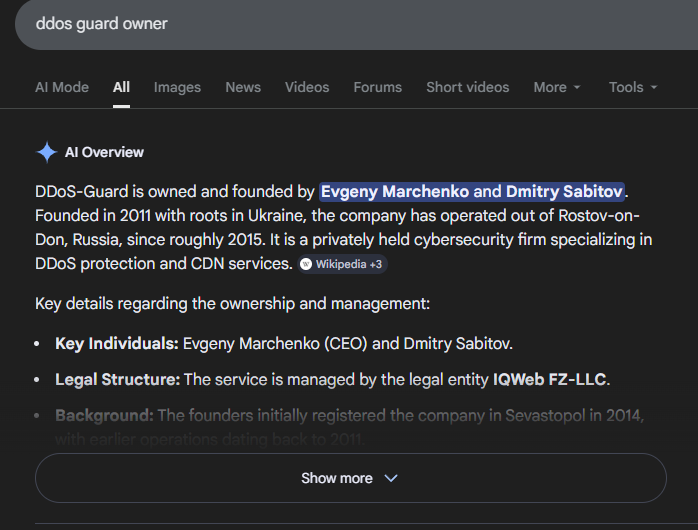Viewport: 698px width, 530px height.
Task: Expand AI Overview with Show more
Action: click(350, 478)
